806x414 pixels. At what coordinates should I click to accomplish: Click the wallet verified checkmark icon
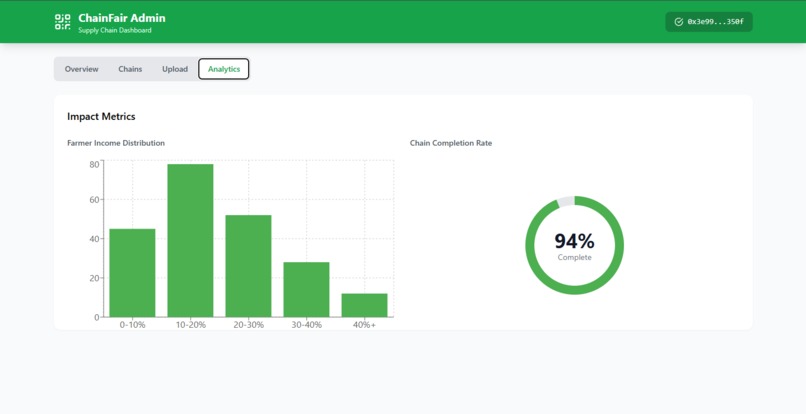coord(679,22)
